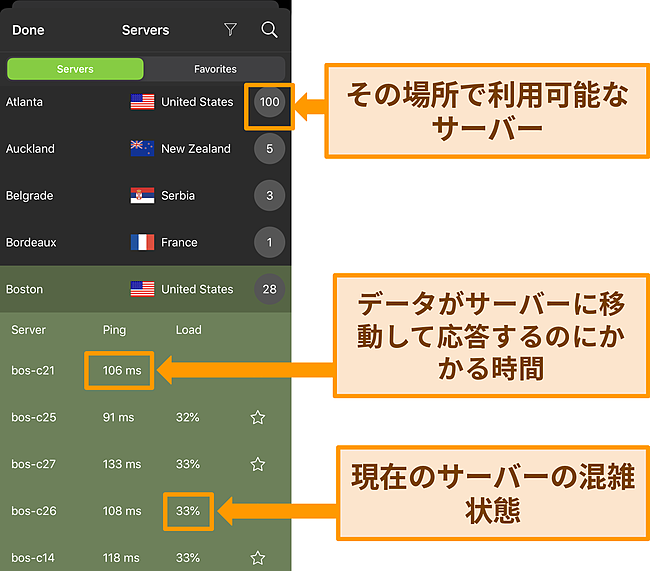Click the Servers title in header

(x=146, y=30)
